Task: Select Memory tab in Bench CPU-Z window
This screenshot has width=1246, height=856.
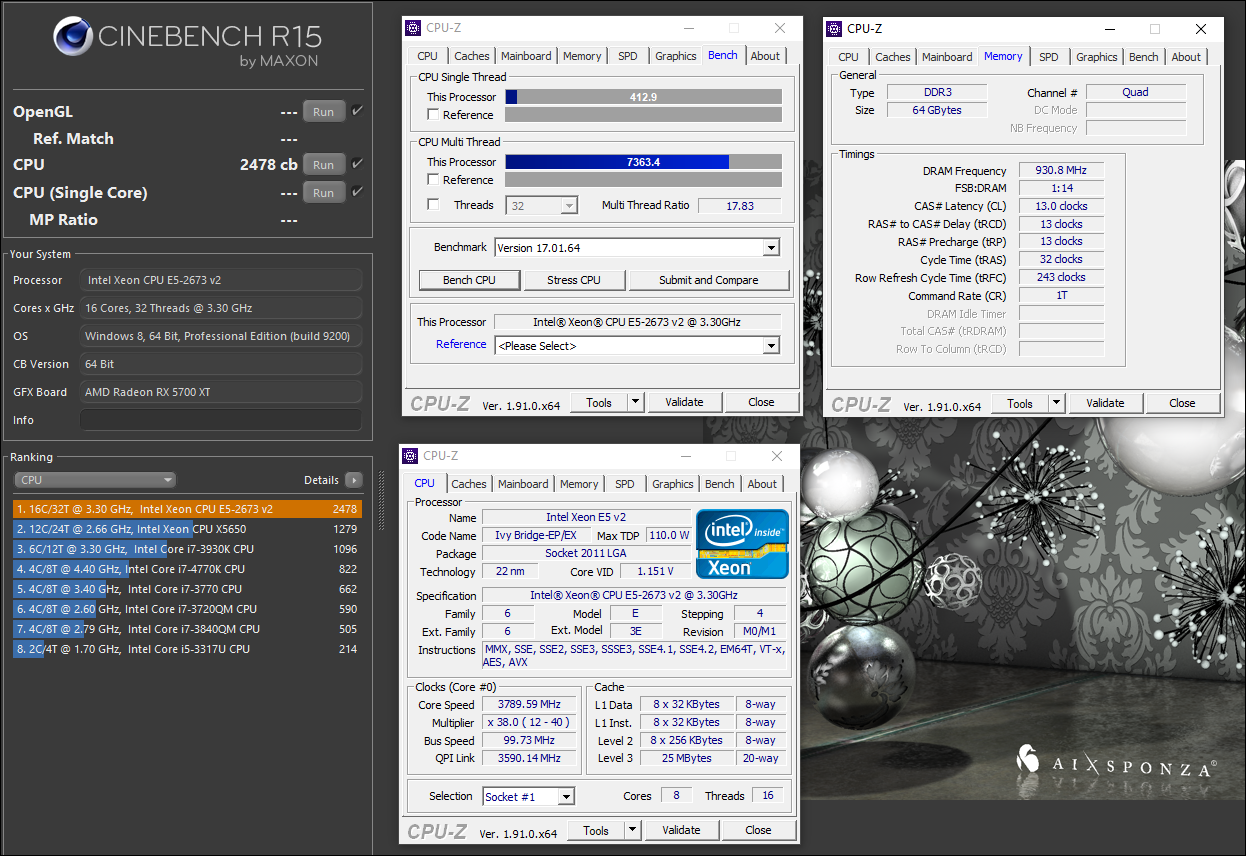Action: (582, 56)
